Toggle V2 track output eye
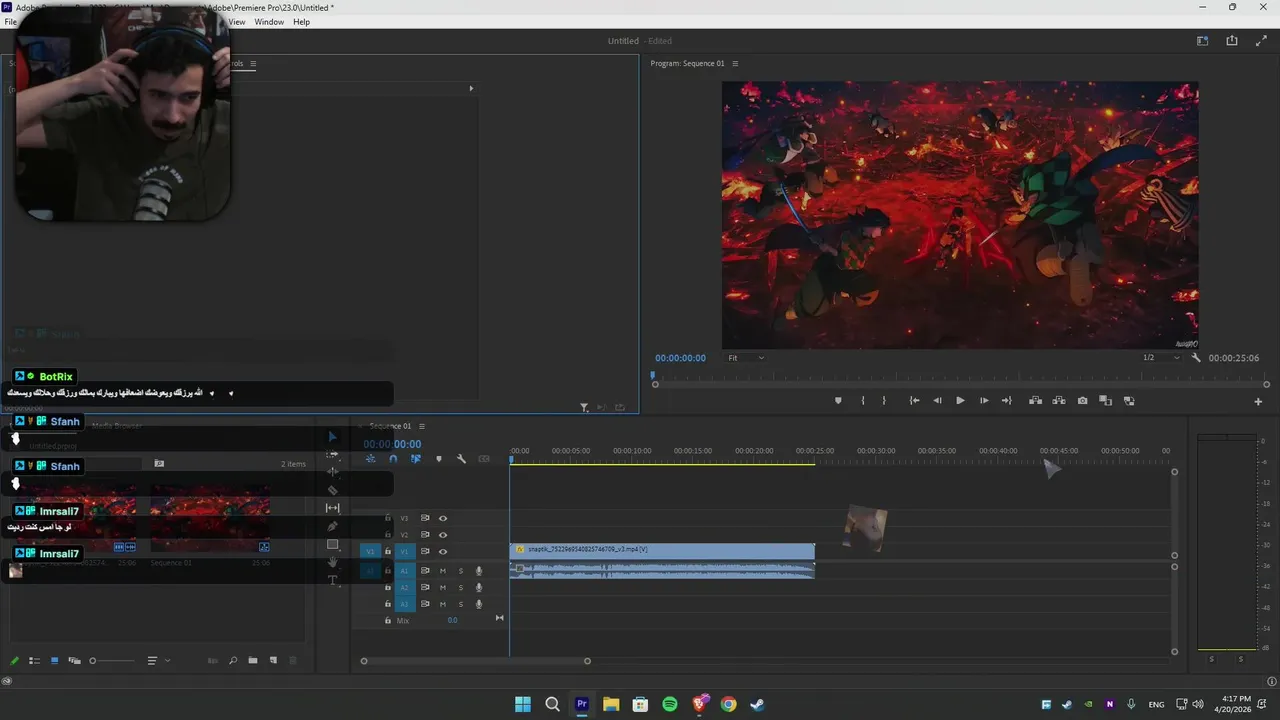Image resolution: width=1280 pixels, height=720 pixels. 443,535
